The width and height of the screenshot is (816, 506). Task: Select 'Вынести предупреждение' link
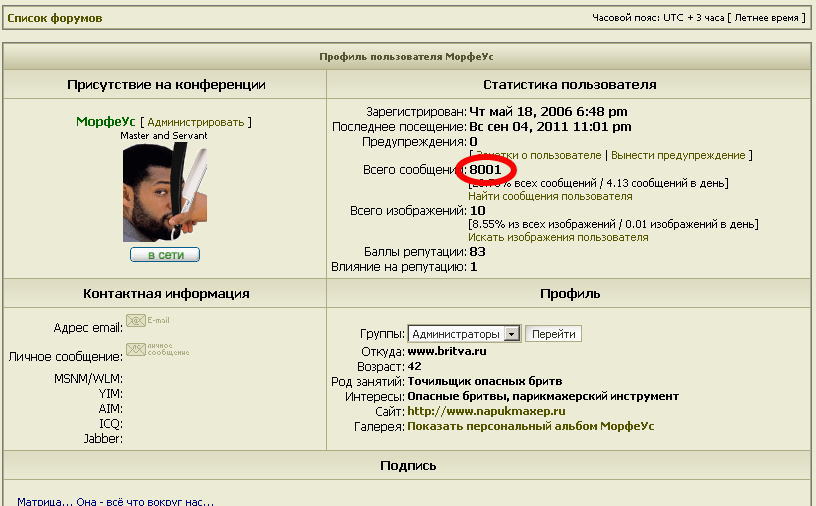(678, 156)
